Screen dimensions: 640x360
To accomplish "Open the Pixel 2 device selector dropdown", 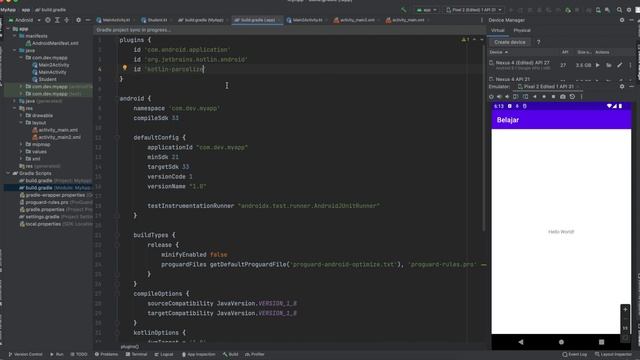I will point(474,10).
